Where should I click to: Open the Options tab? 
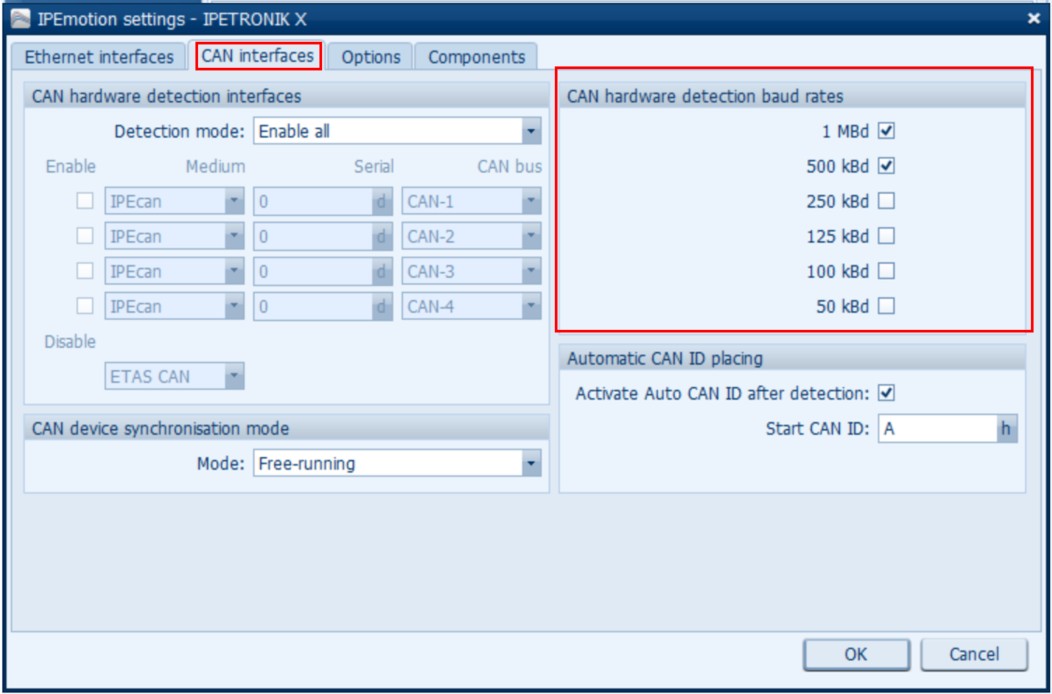pyautogui.click(x=370, y=57)
